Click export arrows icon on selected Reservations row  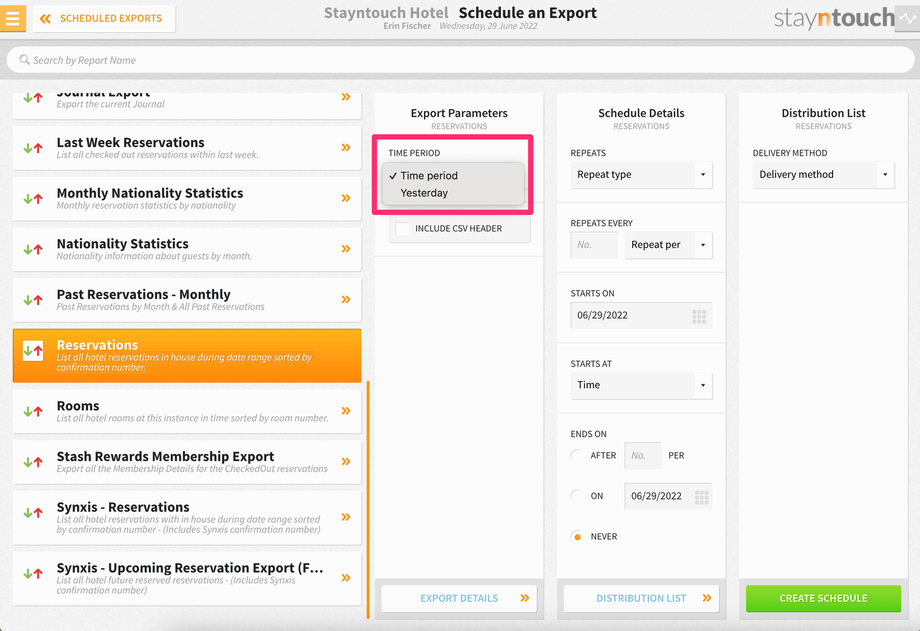point(33,351)
